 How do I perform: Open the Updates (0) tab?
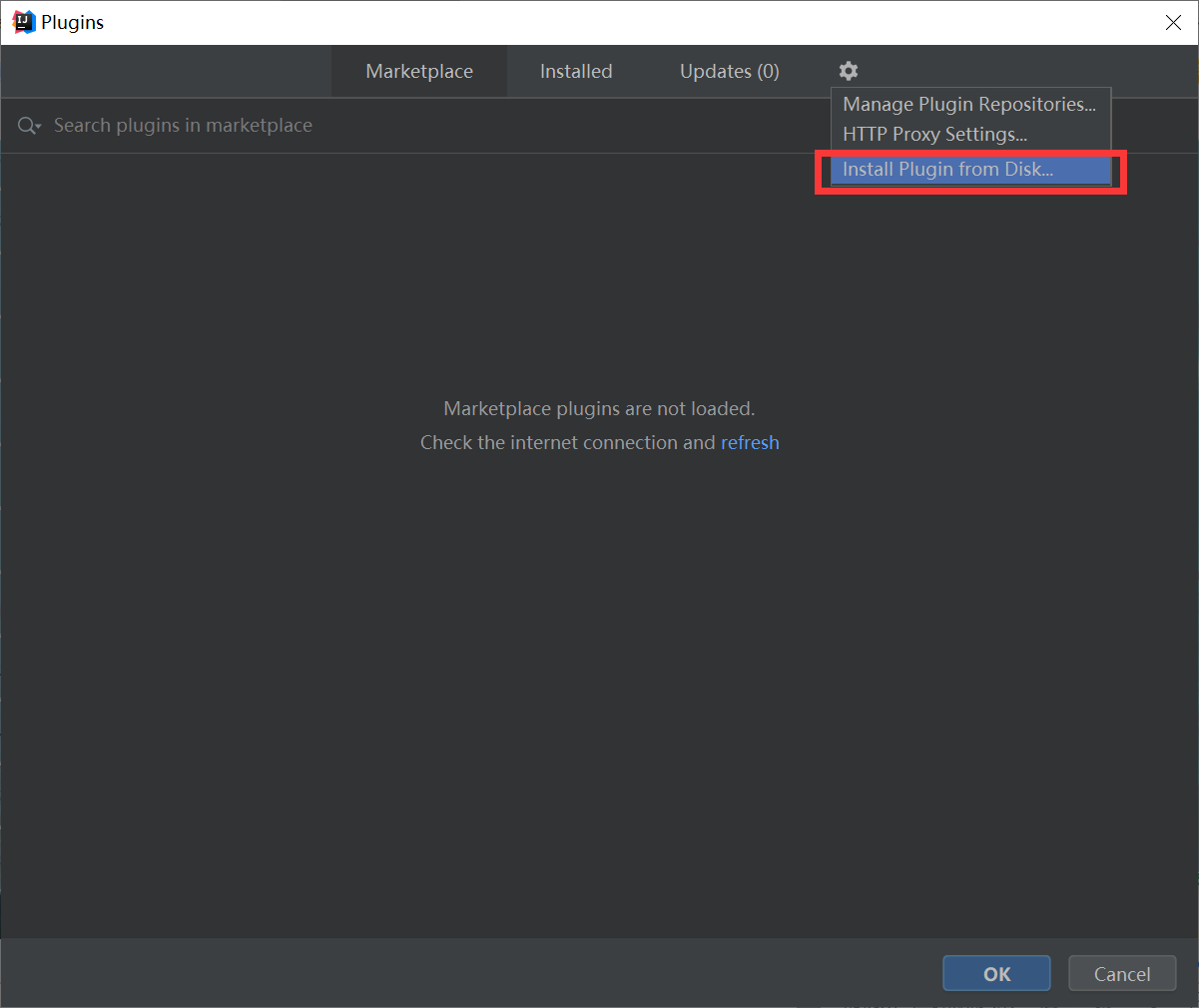tap(728, 71)
